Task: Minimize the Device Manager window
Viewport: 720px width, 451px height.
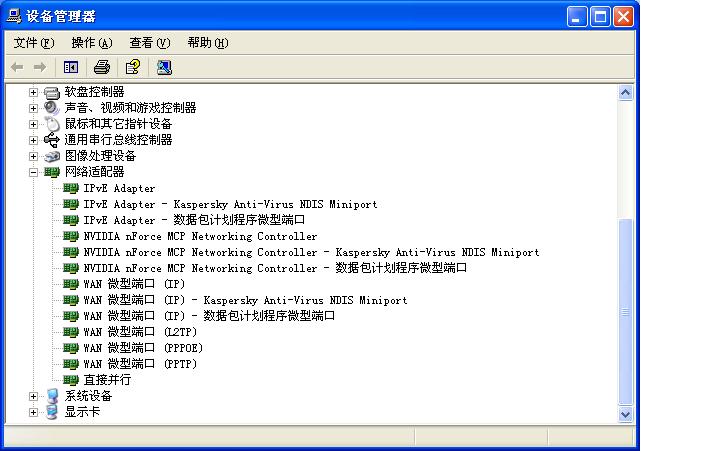Action: point(577,17)
